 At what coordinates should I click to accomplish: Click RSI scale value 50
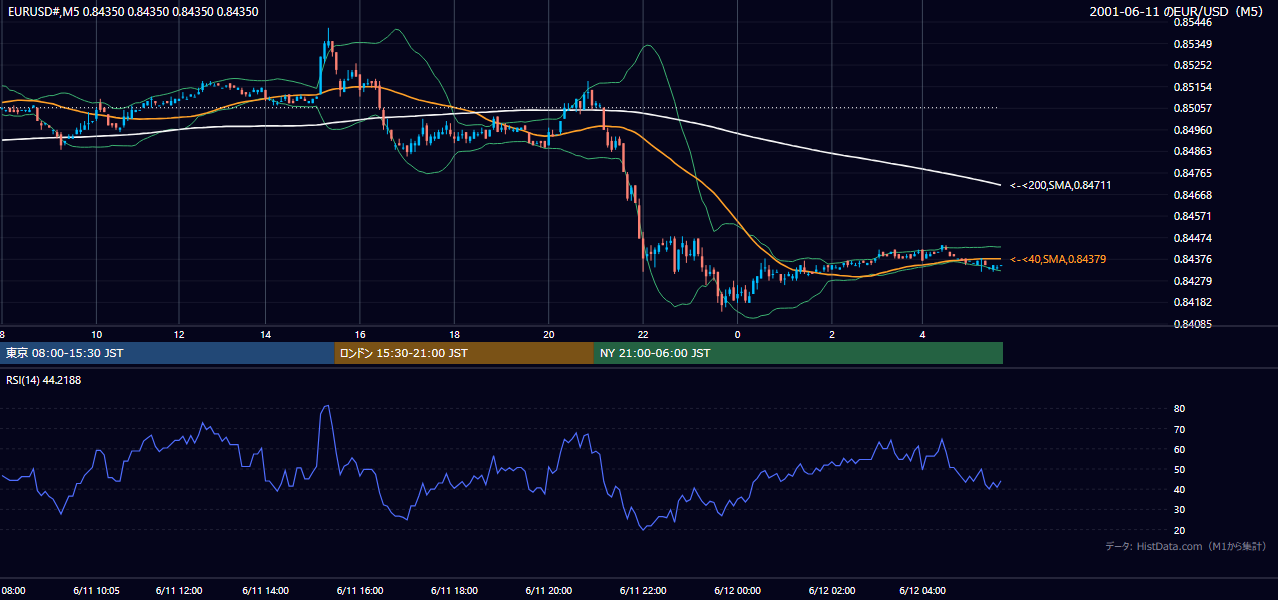(1179, 469)
